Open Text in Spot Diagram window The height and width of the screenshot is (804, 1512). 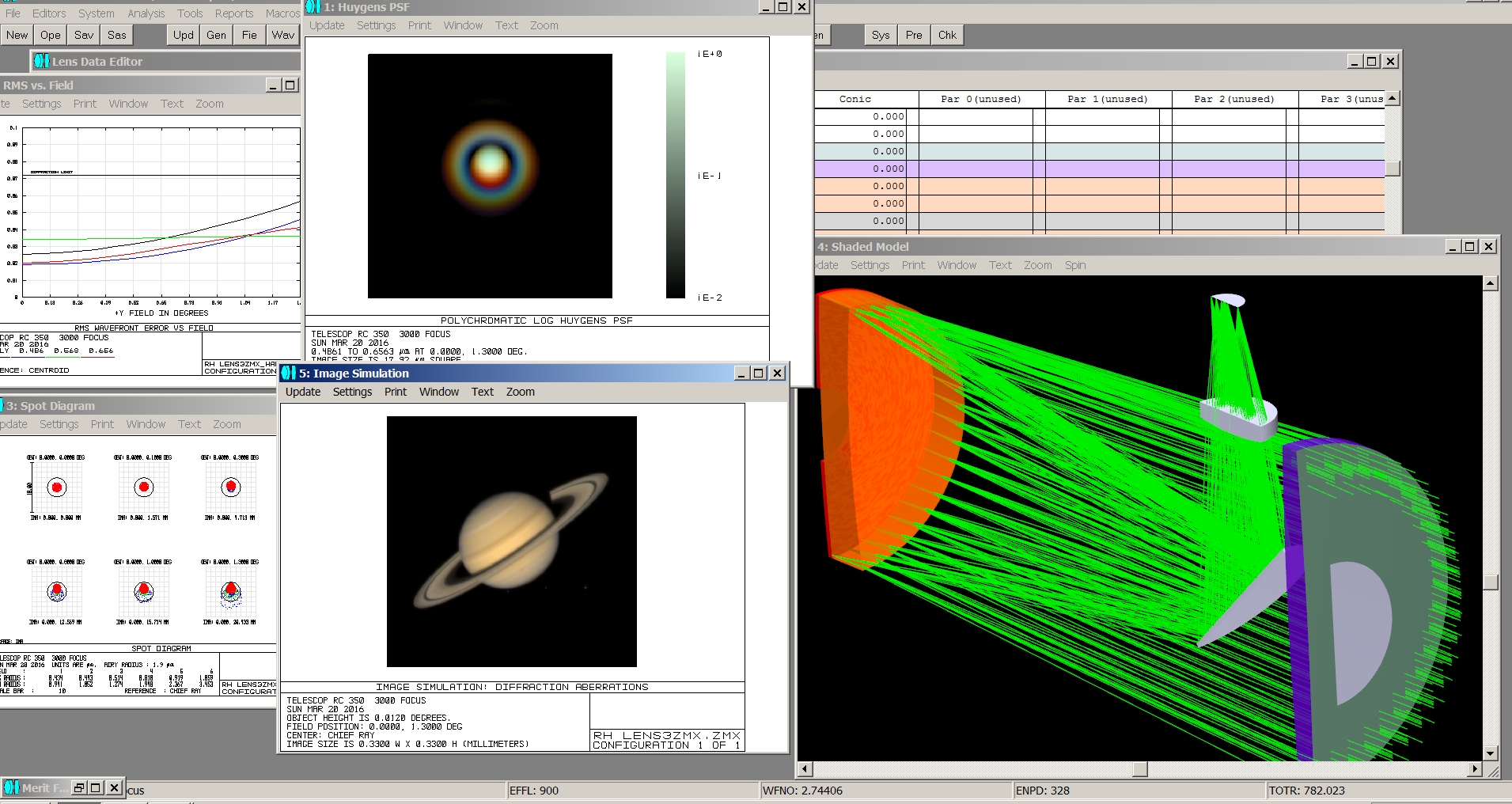[189, 424]
